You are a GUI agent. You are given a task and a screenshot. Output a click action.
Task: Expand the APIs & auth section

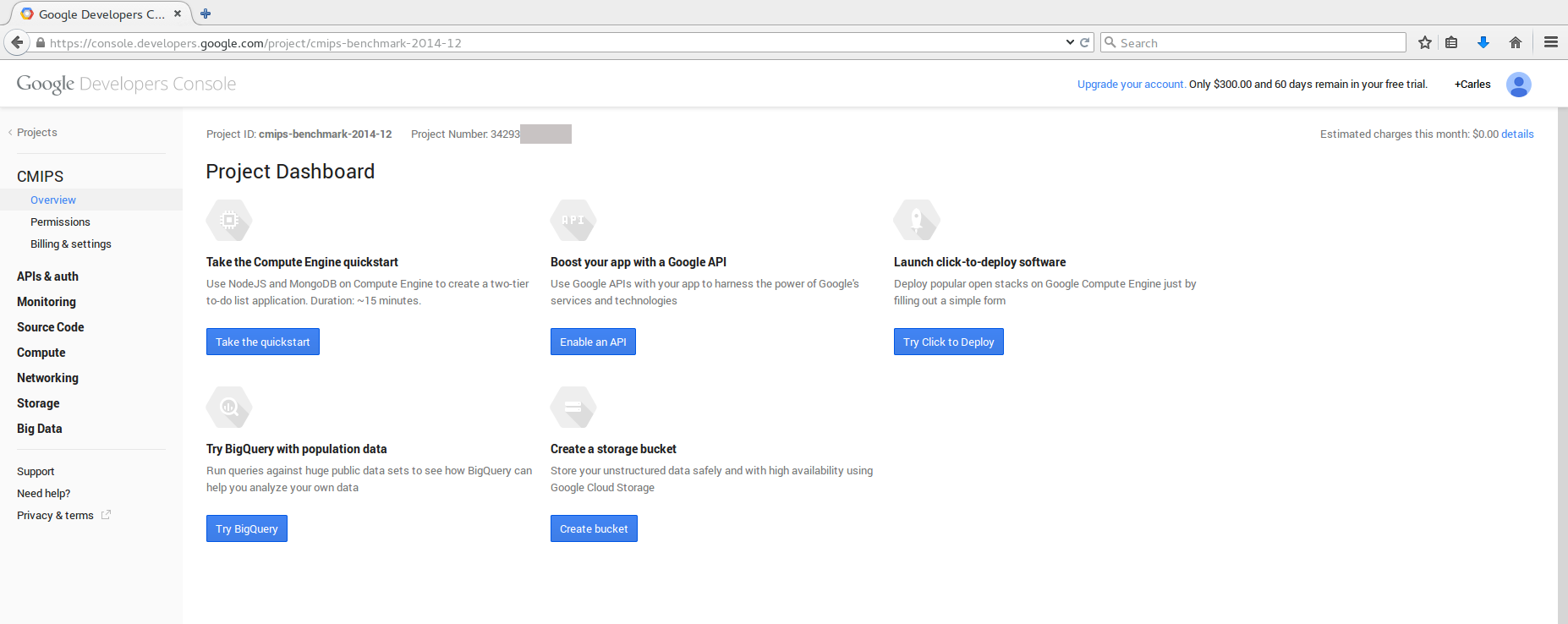click(x=47, y=276)
